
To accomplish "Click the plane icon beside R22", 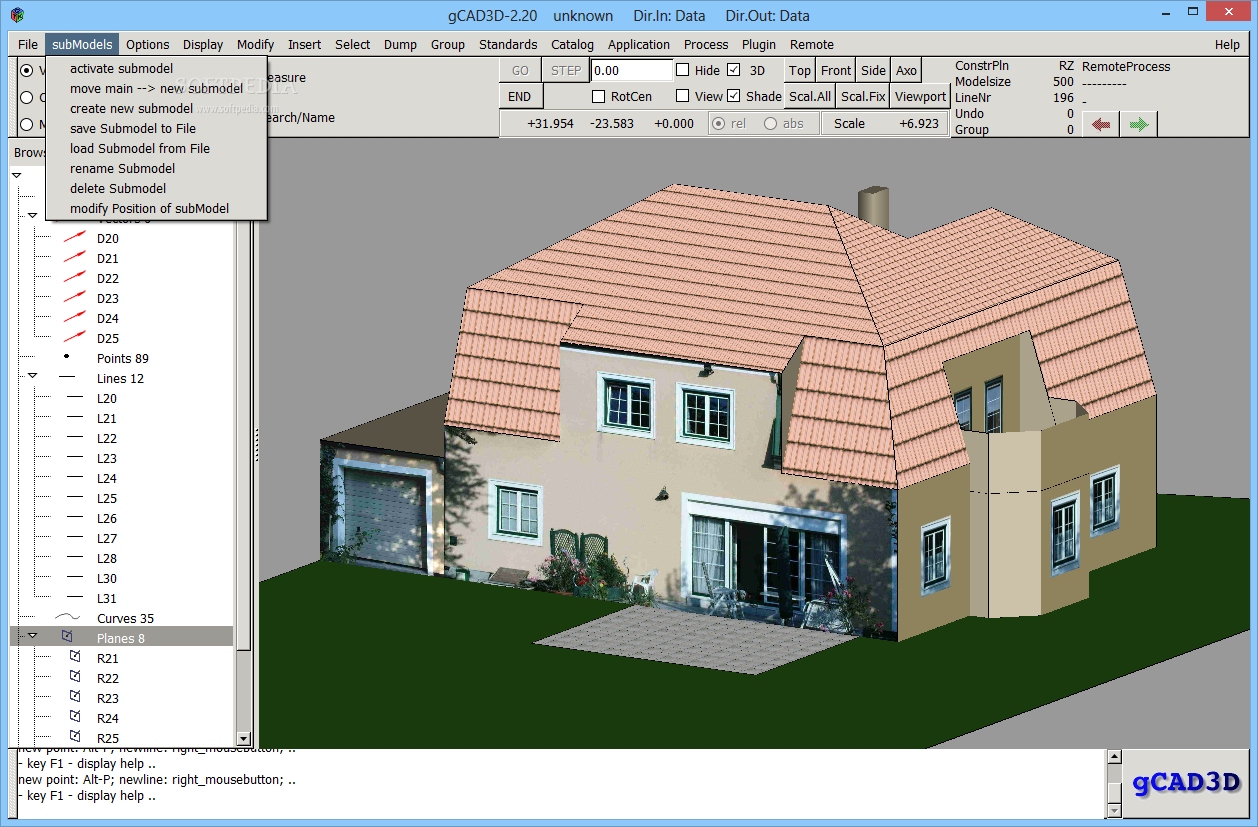I will pyautogui.click(x=75, y=677).
